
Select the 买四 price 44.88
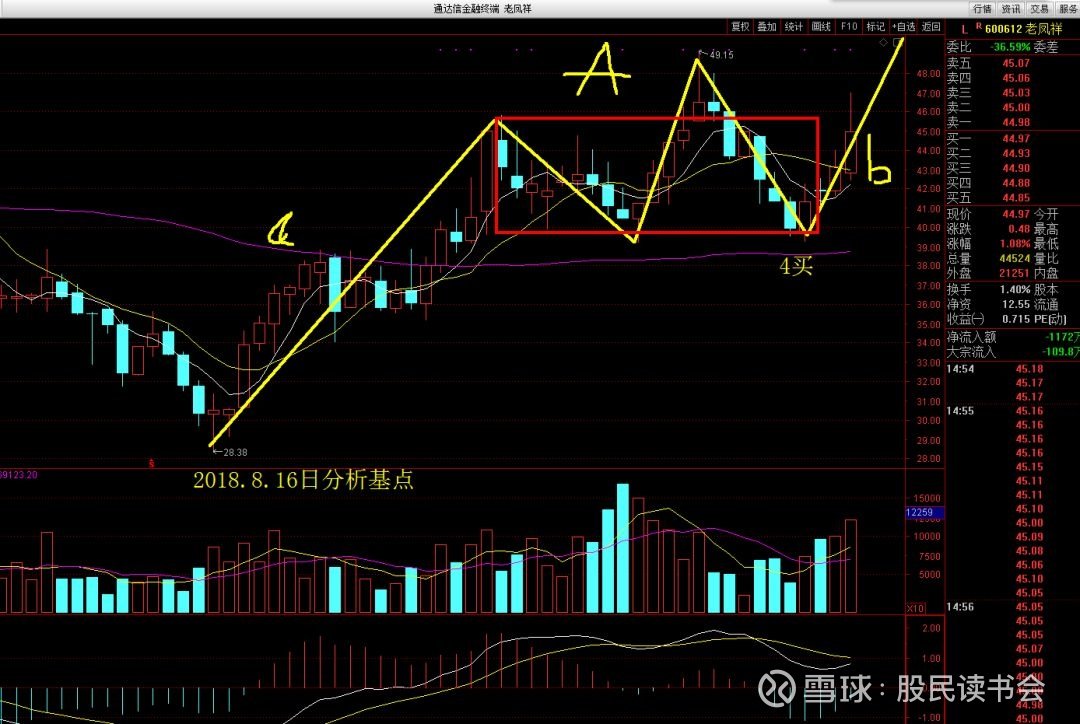(x=1016, y=183)
